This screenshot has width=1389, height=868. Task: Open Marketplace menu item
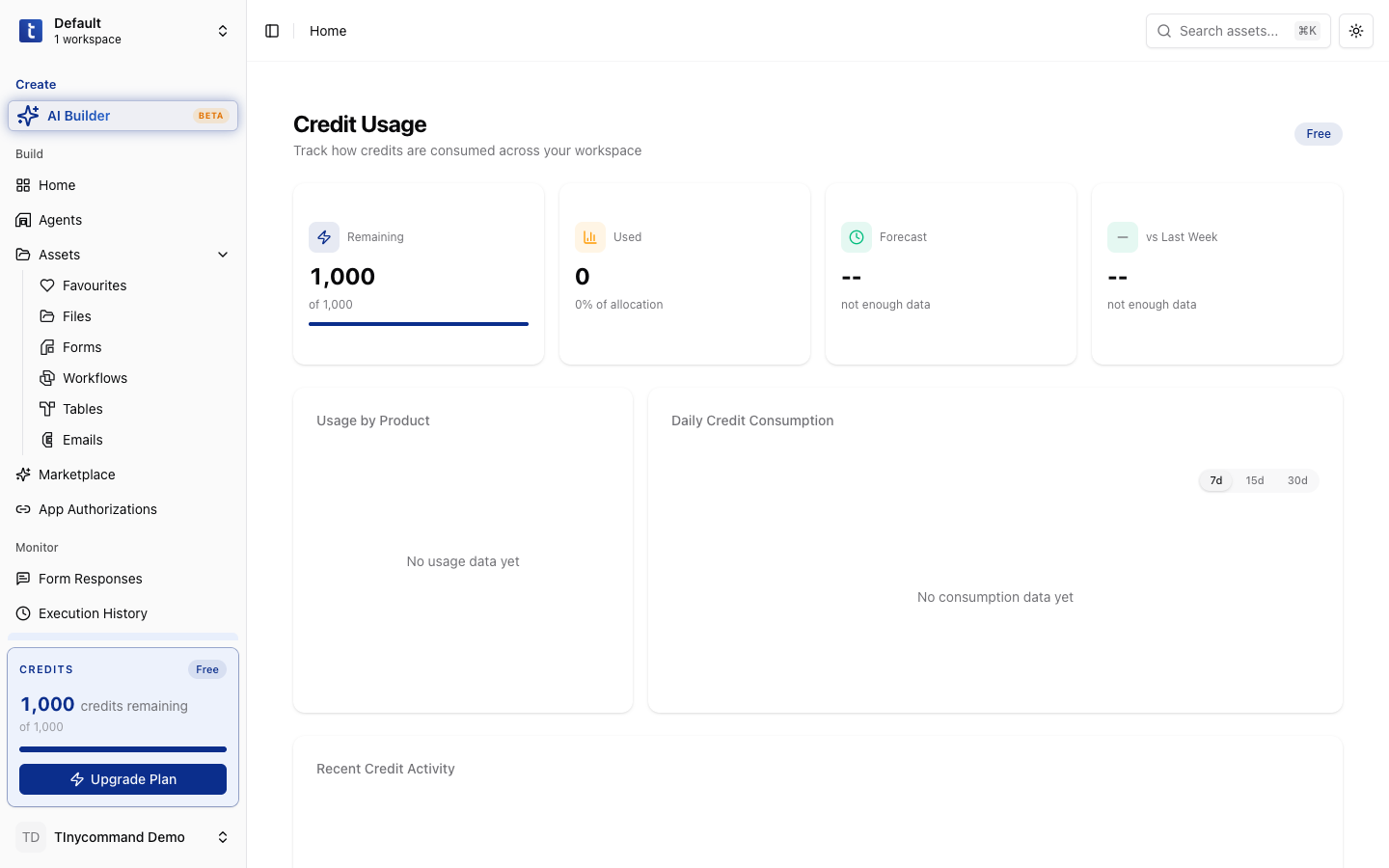123,475
